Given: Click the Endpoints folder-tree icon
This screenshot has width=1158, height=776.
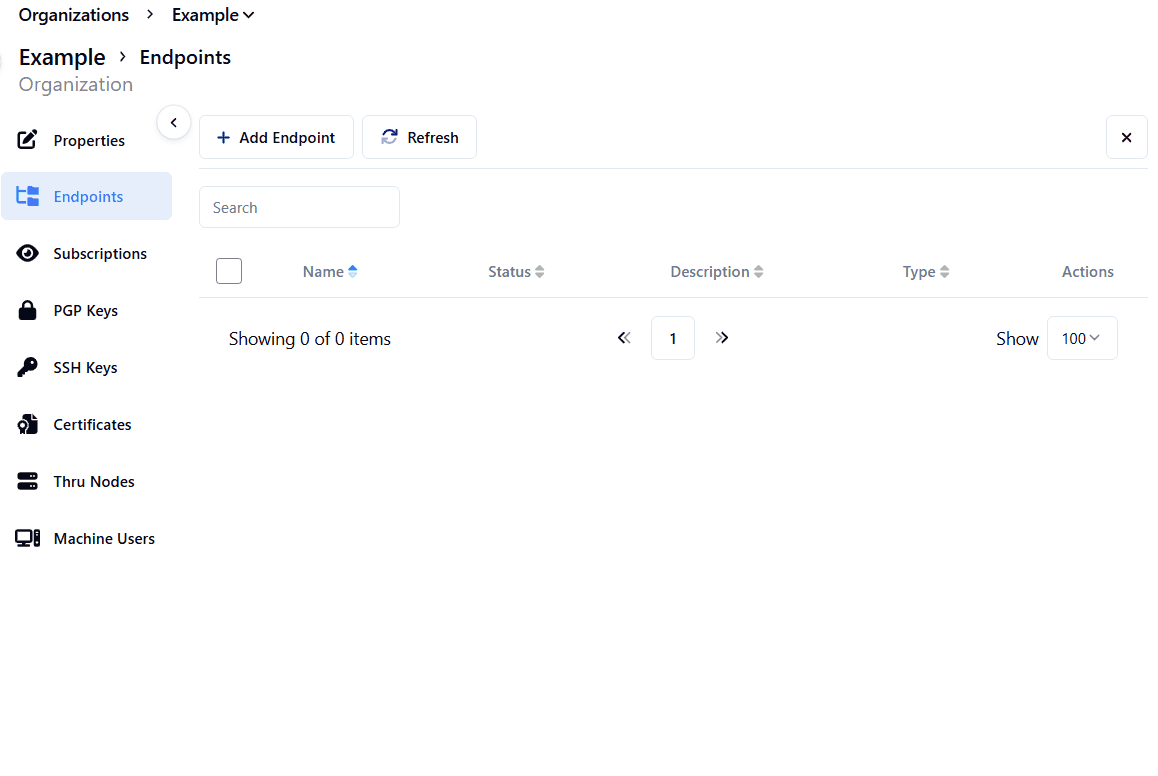Looking at the screenshot, I should click(x=28, y=197).
